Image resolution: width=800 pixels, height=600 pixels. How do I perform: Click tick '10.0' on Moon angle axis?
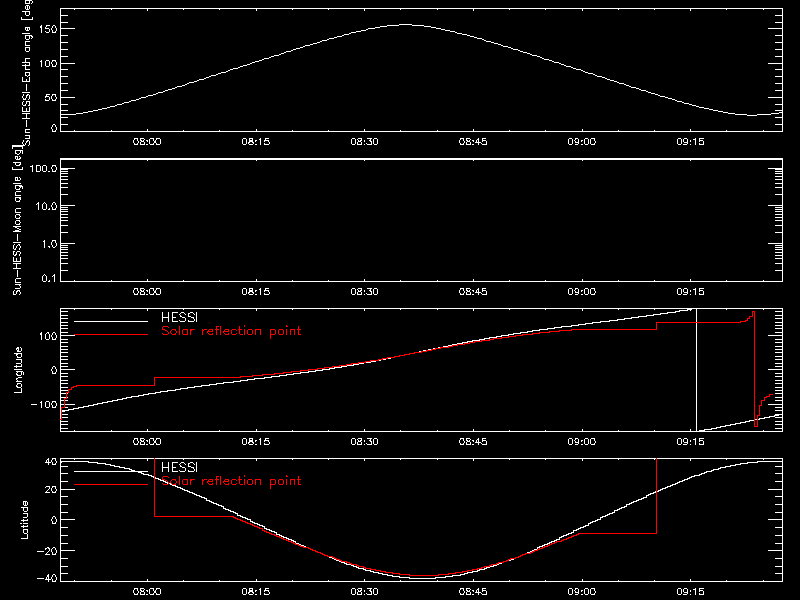[x=46, y=207]
